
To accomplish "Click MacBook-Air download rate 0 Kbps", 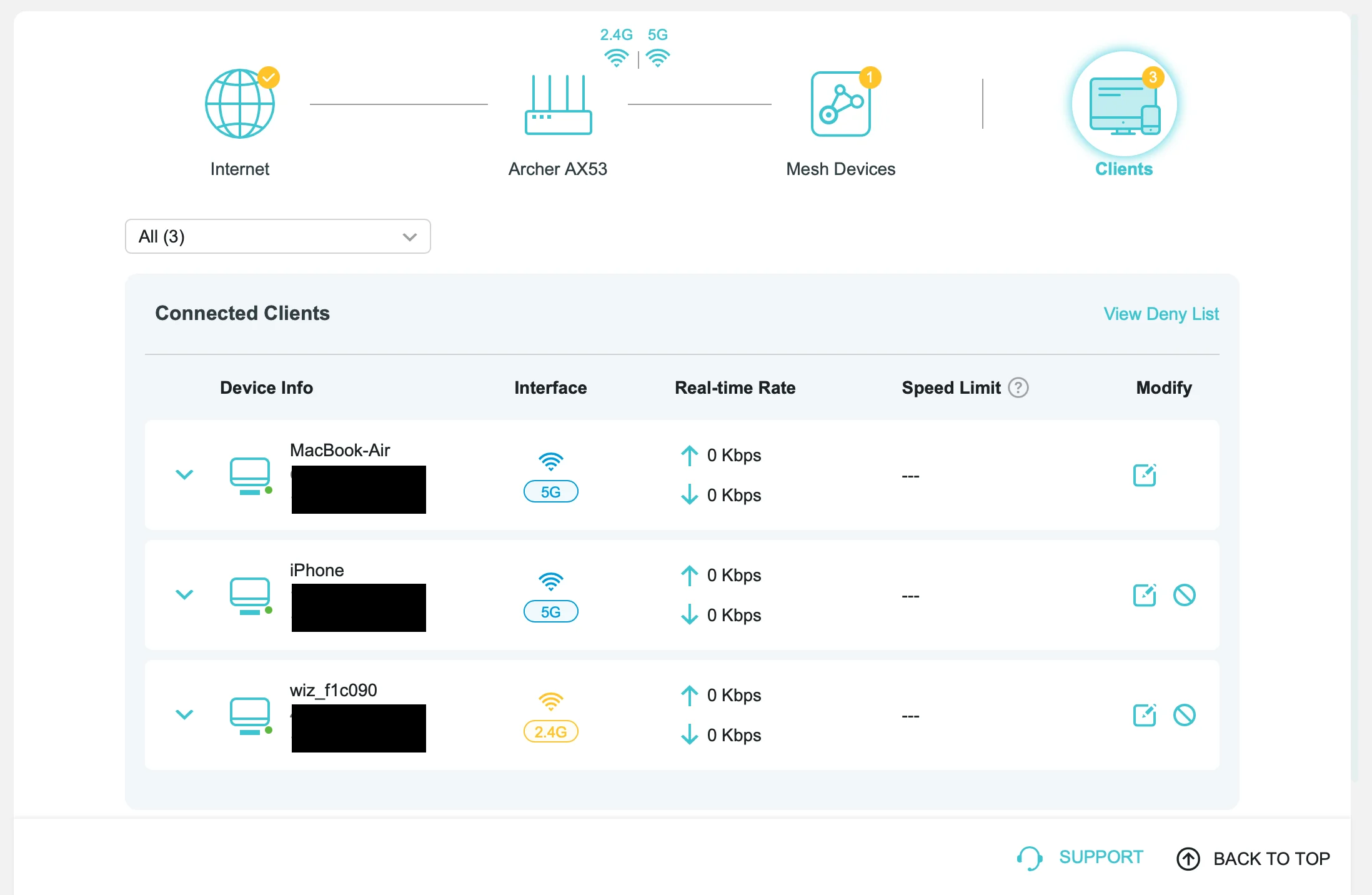I will click(x=734, y=495).
